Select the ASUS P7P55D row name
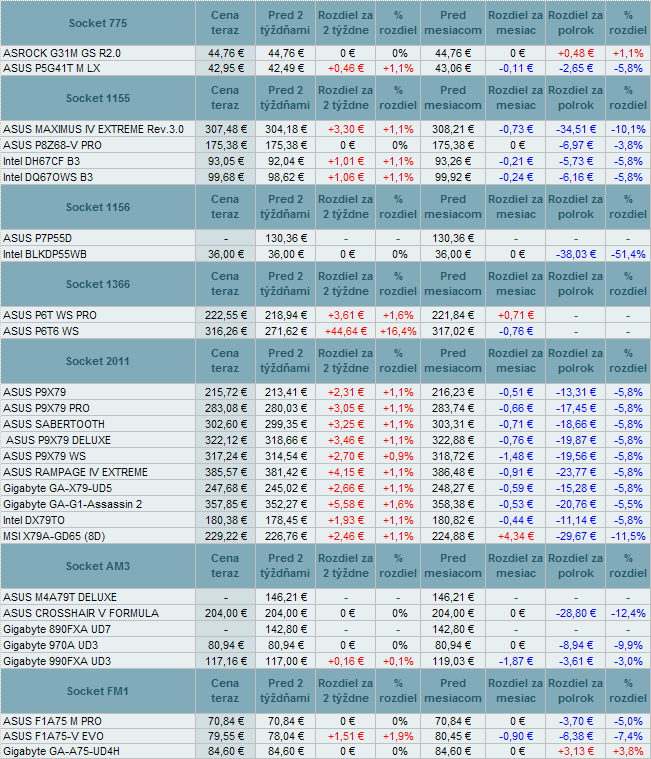The image size is (651, 759). 37,238
